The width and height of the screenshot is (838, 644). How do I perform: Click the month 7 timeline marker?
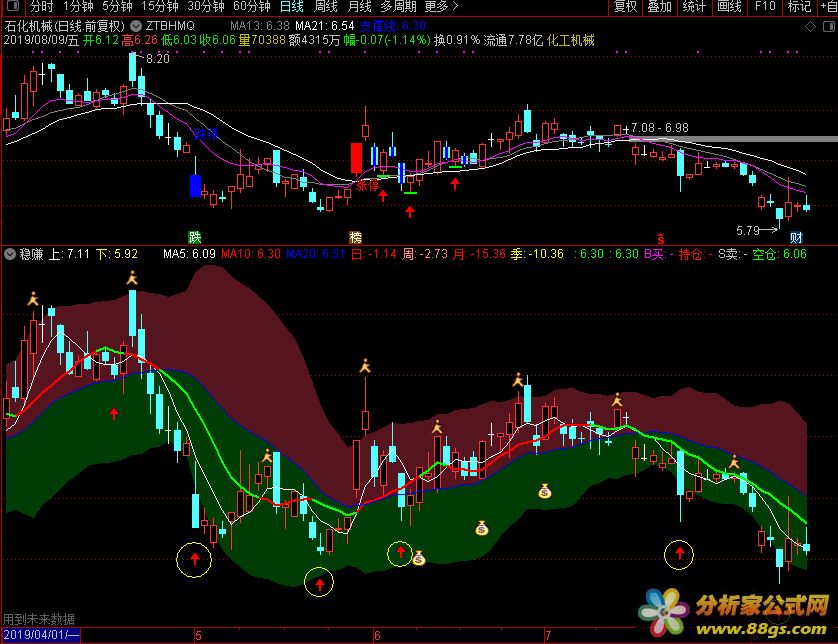coord(548,636)
